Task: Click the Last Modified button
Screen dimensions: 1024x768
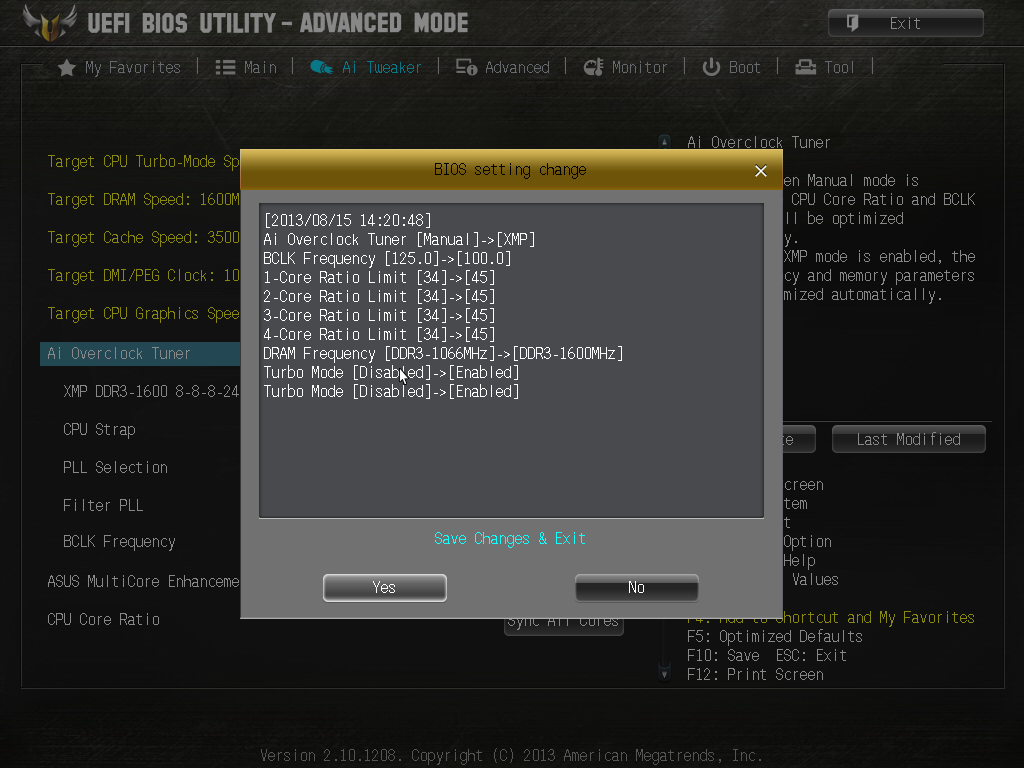Action: pos(908,440)
